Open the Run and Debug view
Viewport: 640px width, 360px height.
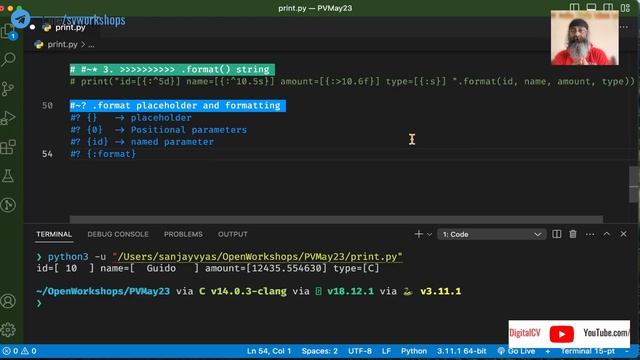(8, 118)
